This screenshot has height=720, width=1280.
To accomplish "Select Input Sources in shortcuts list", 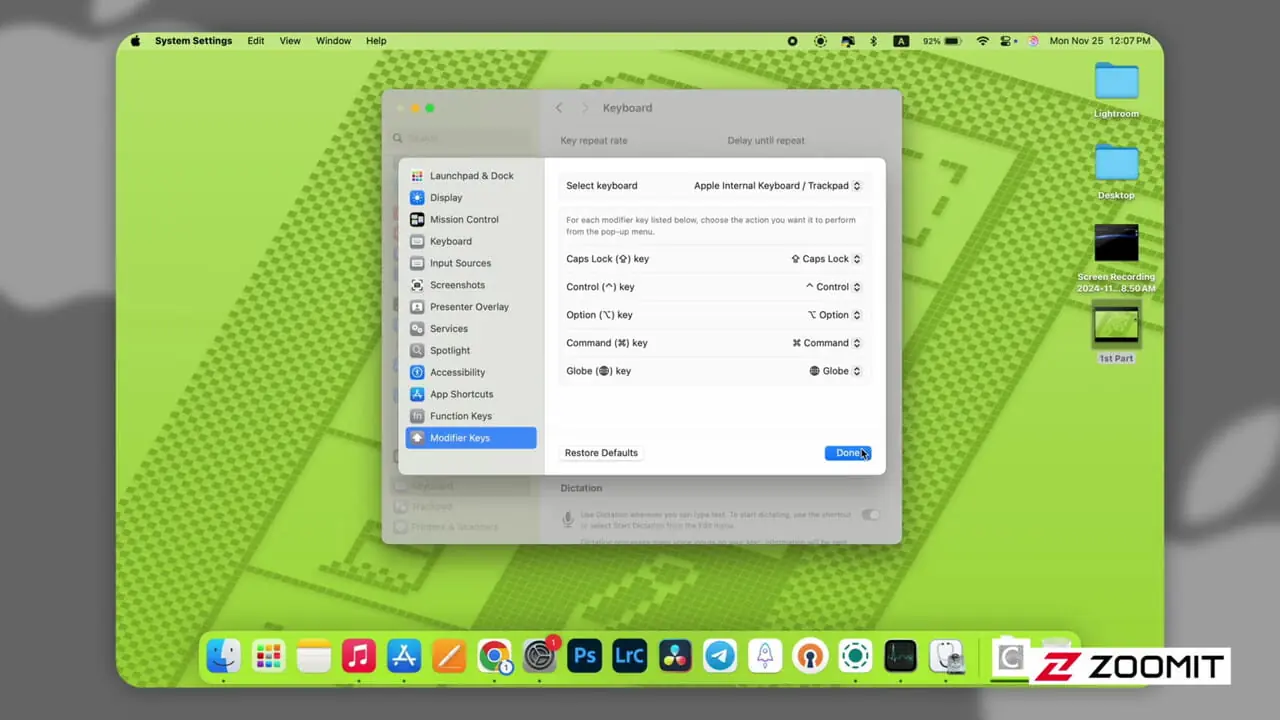I will click(471, 263).
